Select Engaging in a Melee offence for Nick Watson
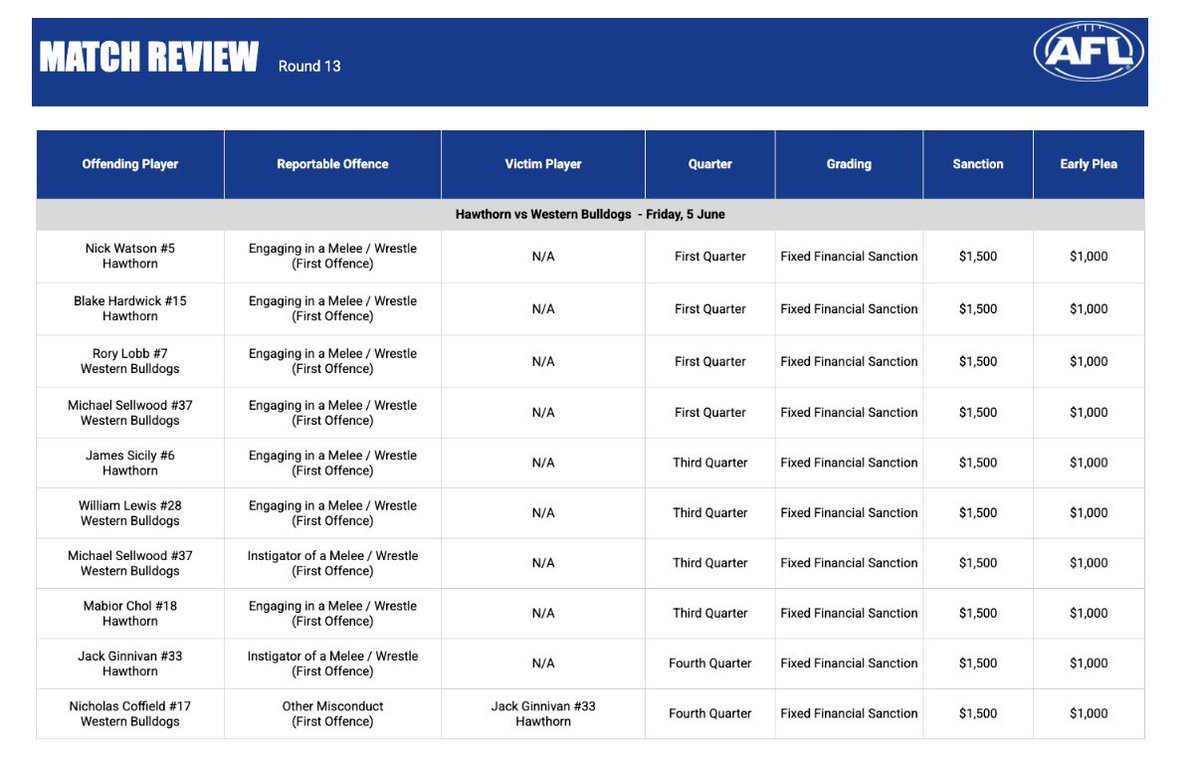The height and width of the screenshot is (758, 1200). 333,256
